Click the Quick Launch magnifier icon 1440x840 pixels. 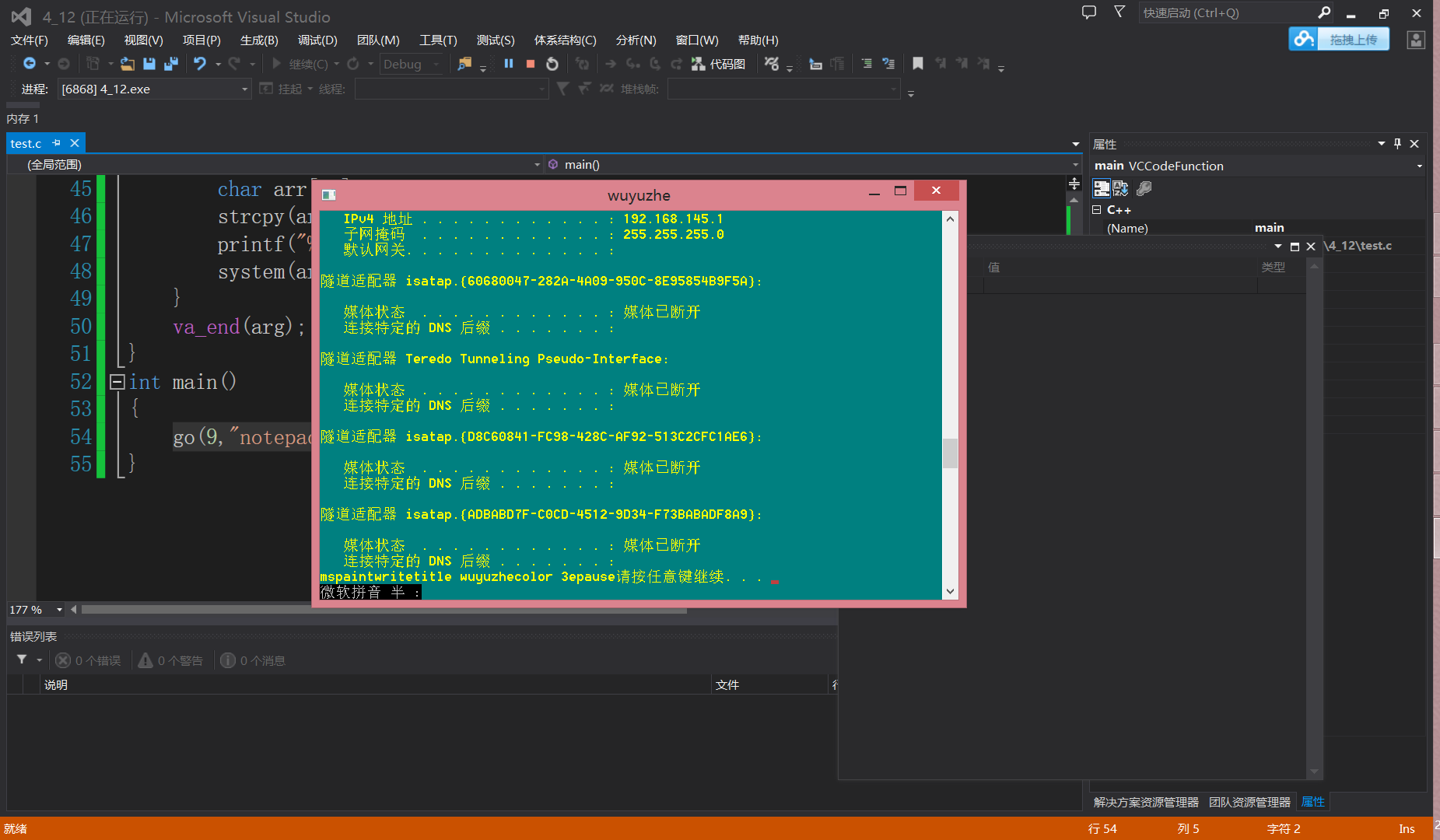[1324, 12]
